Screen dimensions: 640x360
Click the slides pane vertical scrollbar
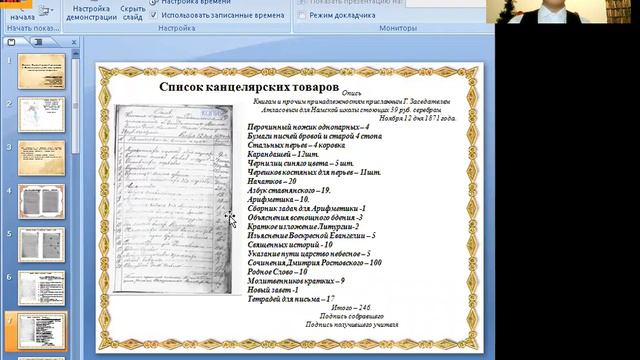[x=76, y=106]
